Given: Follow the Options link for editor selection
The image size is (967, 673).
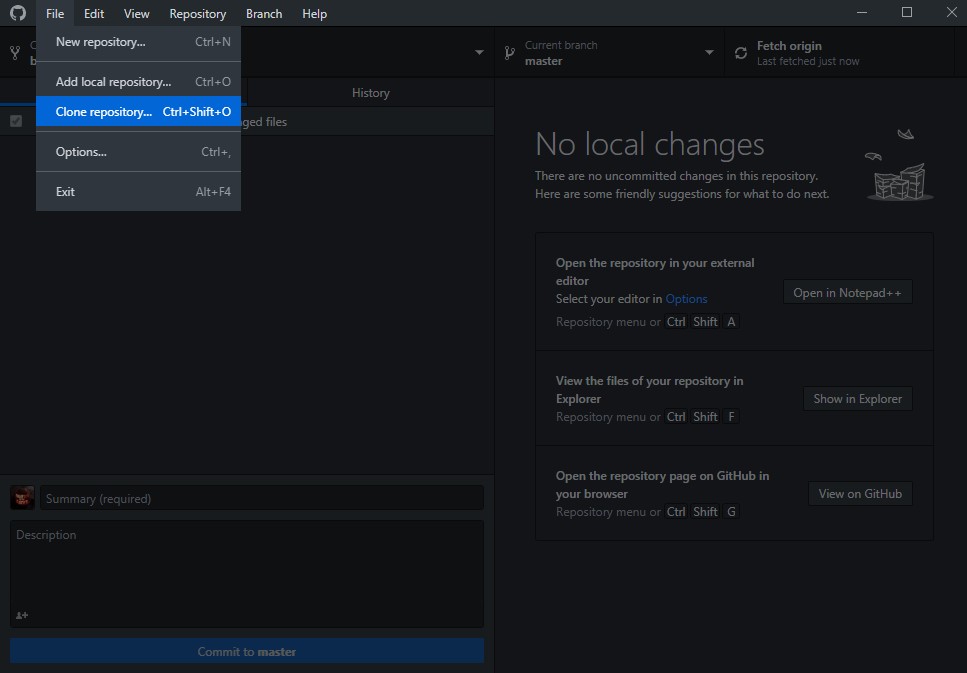Looking at the screenshot, I should pyautogui.click(x=686, y=299).
